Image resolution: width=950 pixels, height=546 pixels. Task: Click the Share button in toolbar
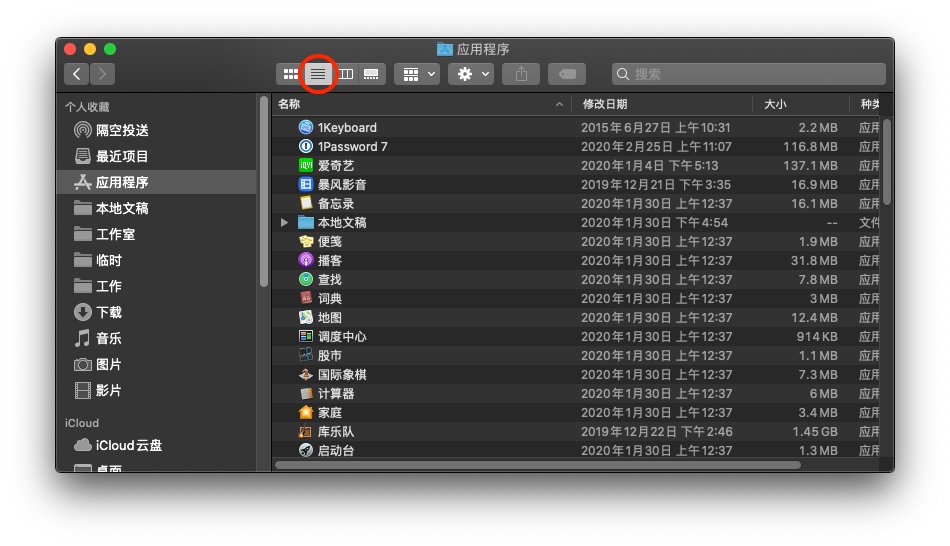pyautogui.click(x=521, y=74)
